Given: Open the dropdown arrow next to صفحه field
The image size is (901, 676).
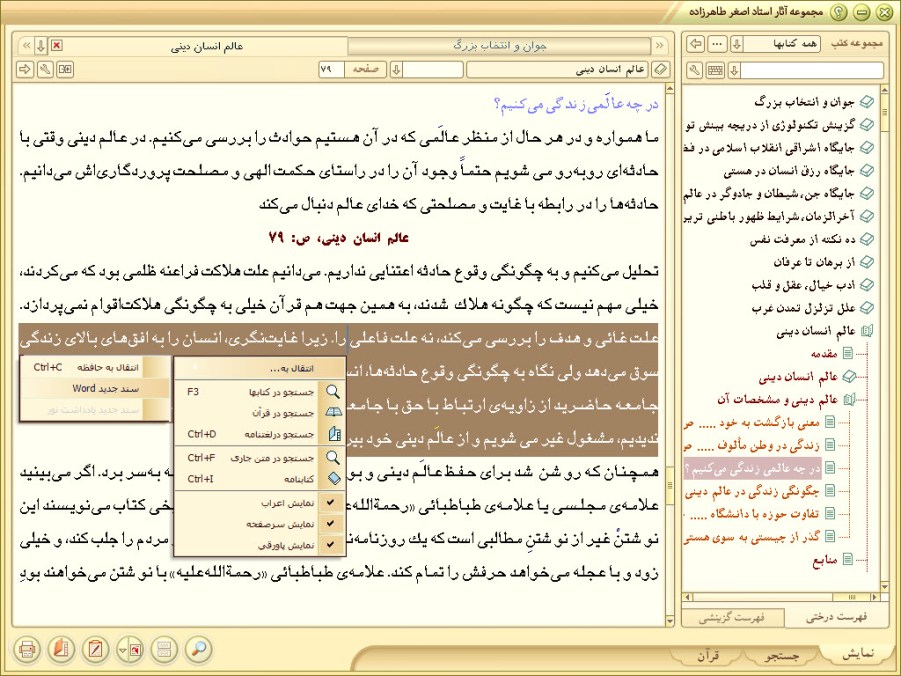Looking at the screenshot, I should point(396,70).
